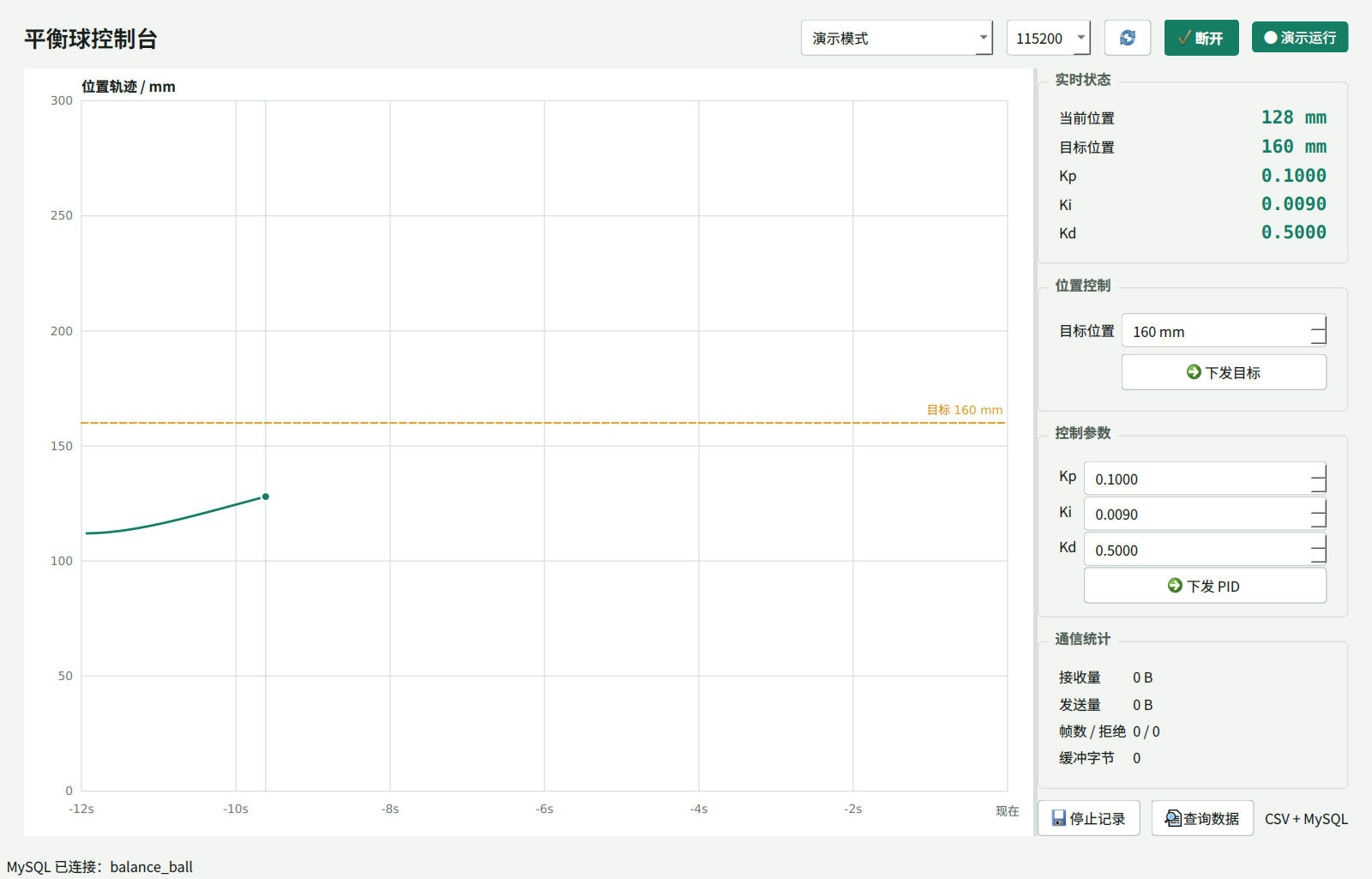Viewport: 1372px width, 879px height.
Task: Decrease Kd using its down stepper
Action: tap(1319, 557)
